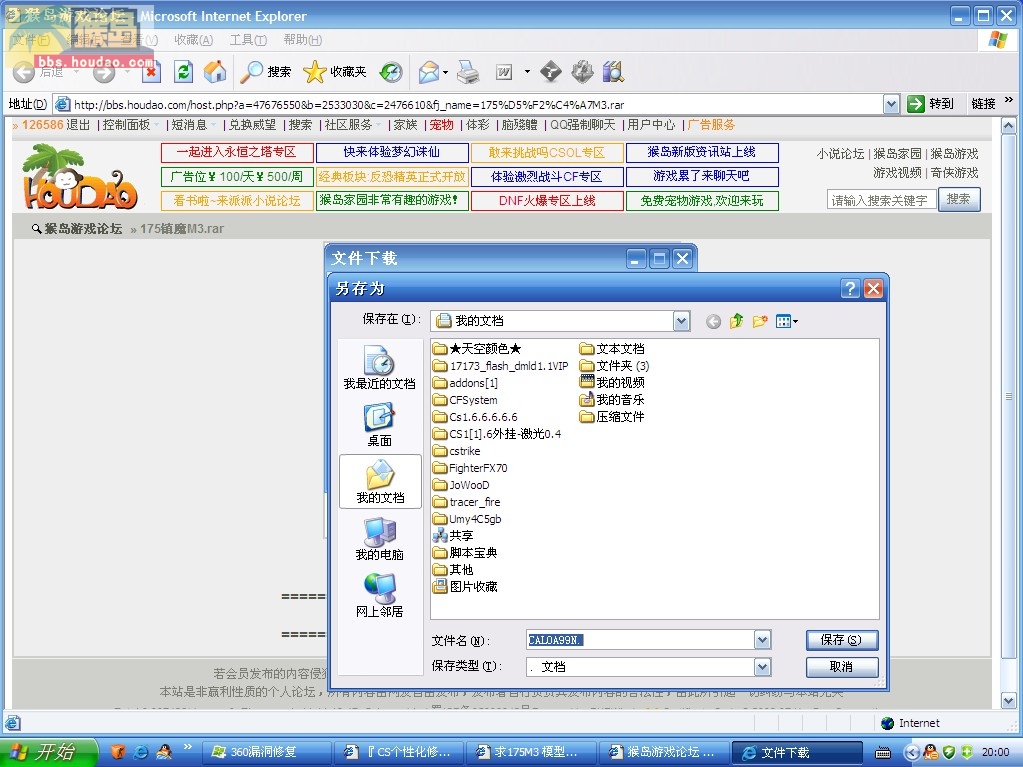Image resolution: width=1023 pixels, height=767 pixels.
Task: Open the 图片收藏 folder
Action: (465, 586)
